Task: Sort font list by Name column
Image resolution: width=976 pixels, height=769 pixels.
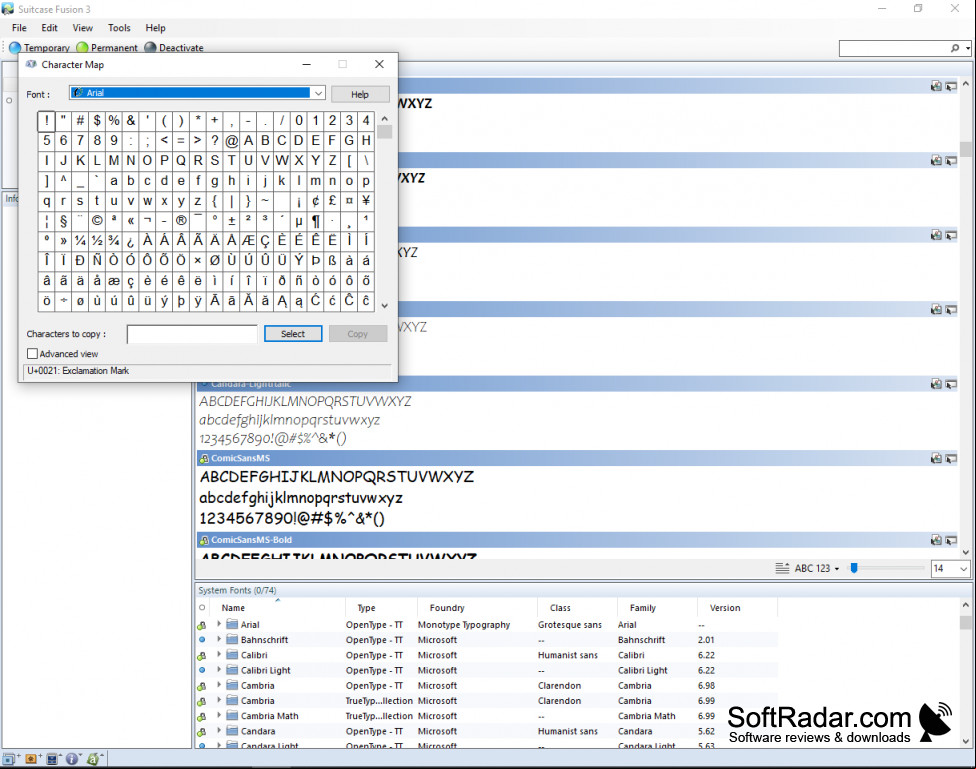Action: coord(233,608)
